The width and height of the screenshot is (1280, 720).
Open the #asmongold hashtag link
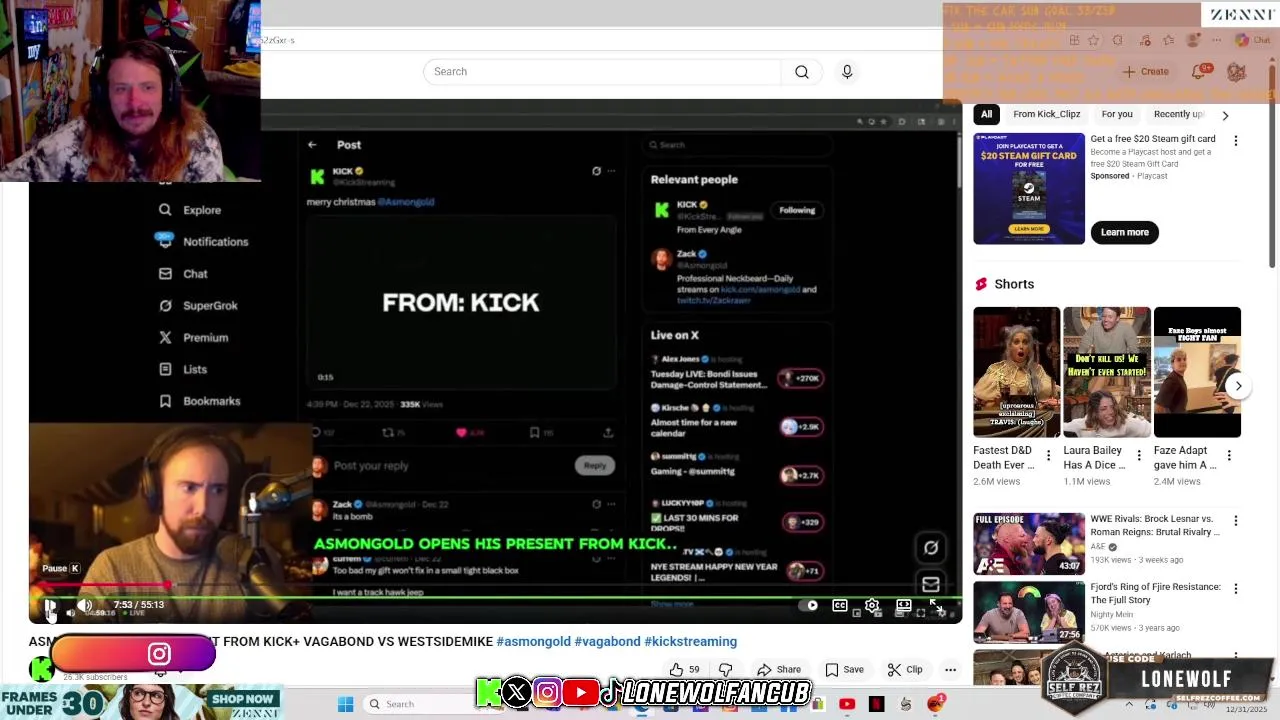(x=533, y=642)
